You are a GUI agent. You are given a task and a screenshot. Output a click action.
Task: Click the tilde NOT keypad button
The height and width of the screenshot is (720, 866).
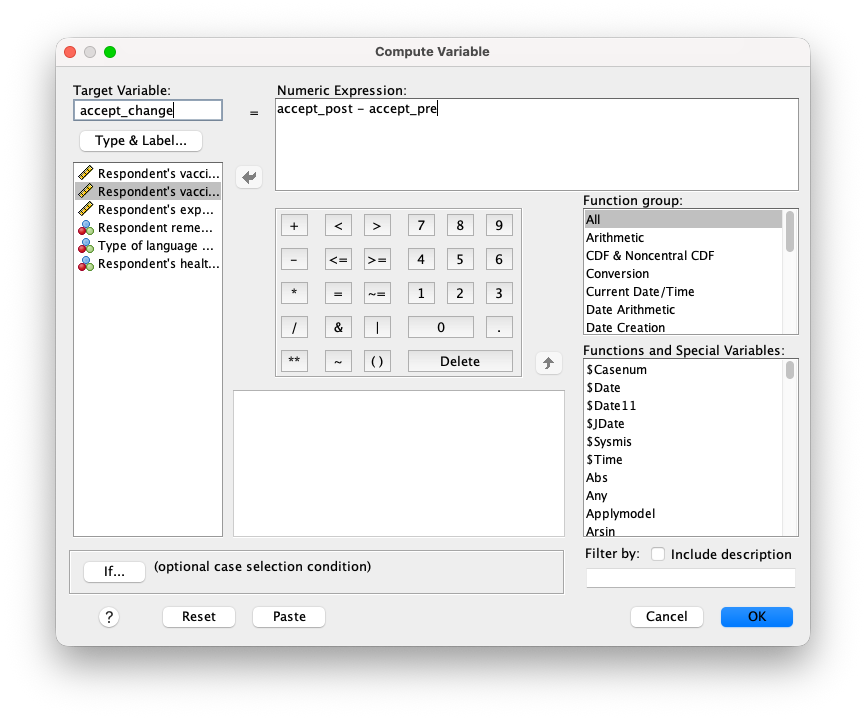pos(338,361)
